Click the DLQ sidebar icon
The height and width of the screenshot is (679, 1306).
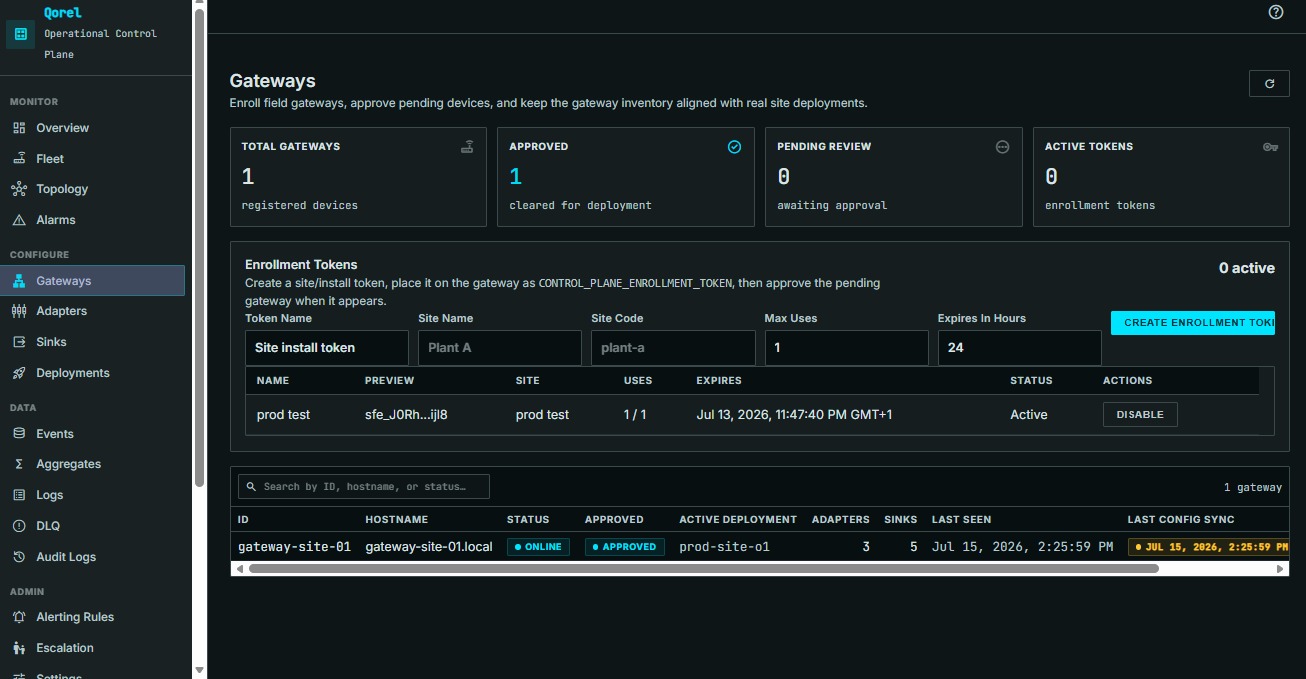19,526
